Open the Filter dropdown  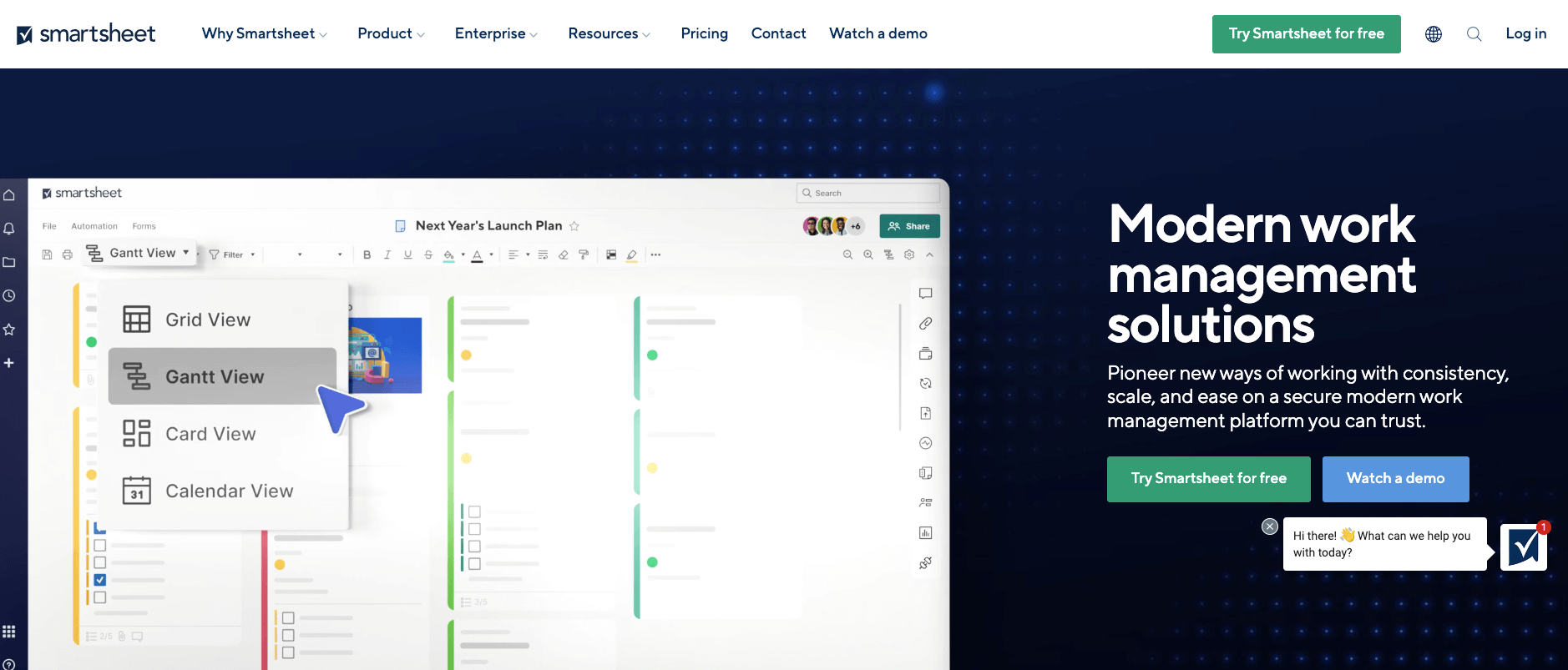(232, 254)
